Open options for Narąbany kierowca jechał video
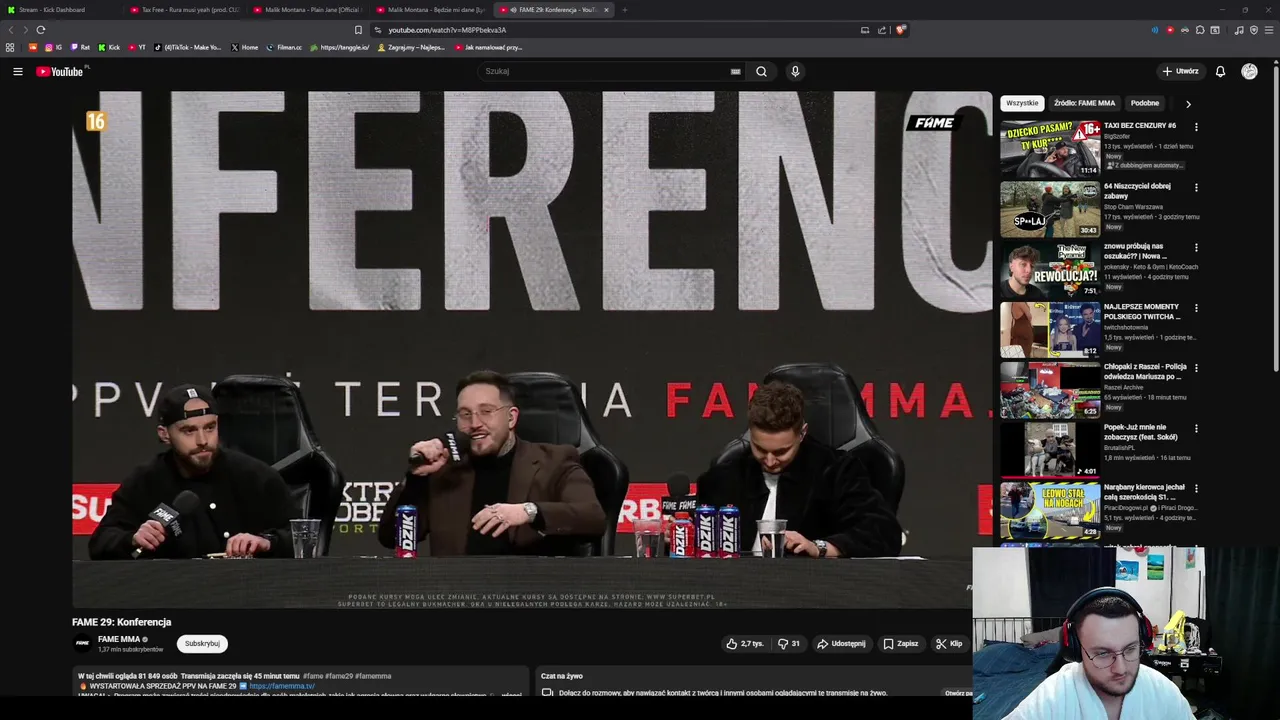The image size is (1280, 720). (x=1196, y=489)
